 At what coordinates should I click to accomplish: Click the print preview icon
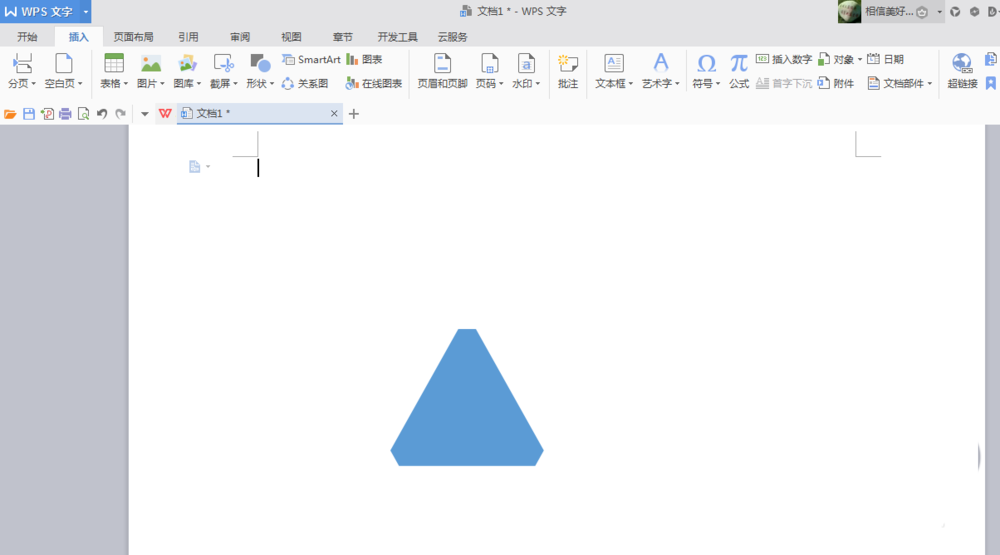coord(84,114)
